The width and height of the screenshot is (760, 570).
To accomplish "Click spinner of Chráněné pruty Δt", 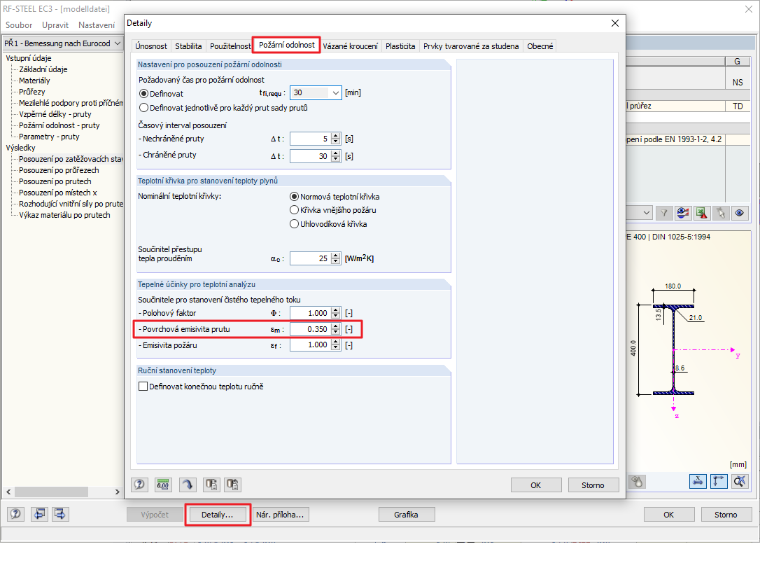I will pos(336,156).
